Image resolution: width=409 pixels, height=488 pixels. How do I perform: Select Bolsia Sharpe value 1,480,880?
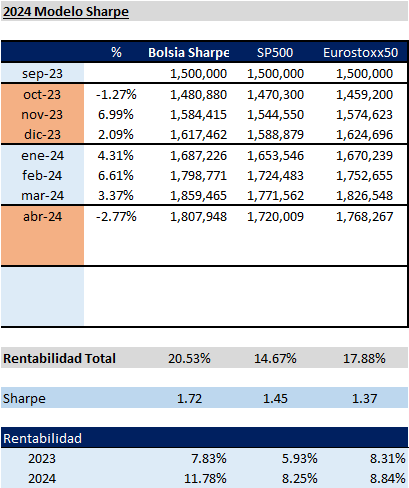[199, 95]
